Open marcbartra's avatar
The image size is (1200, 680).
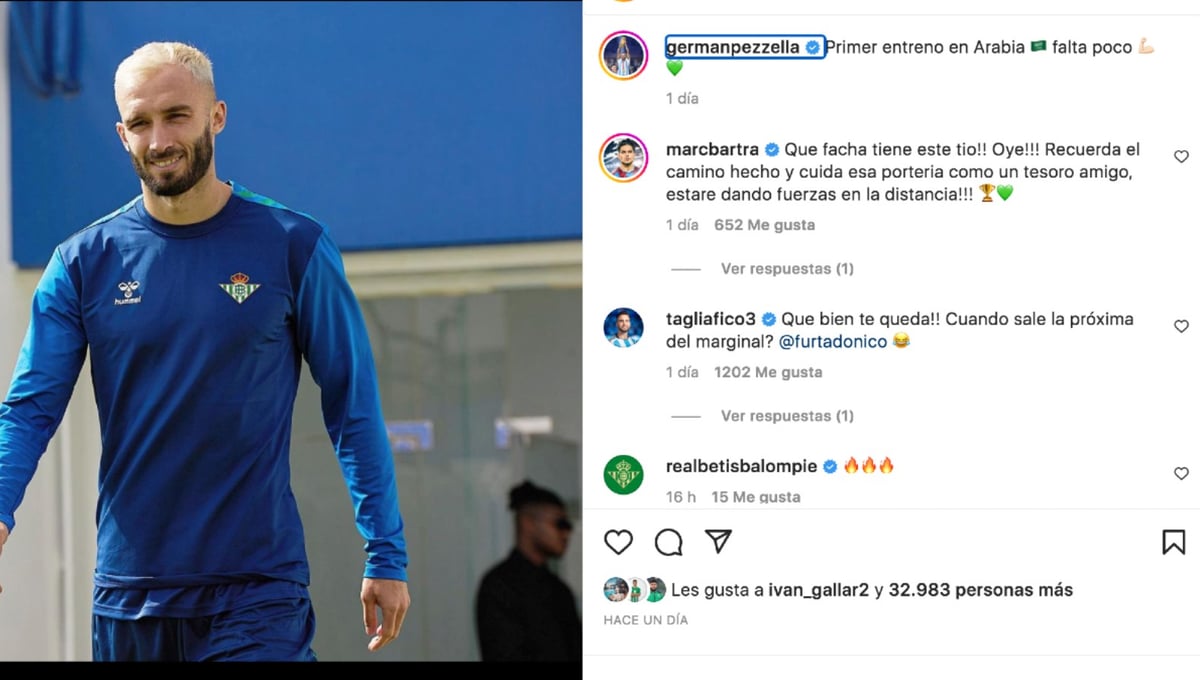(624, 157)
